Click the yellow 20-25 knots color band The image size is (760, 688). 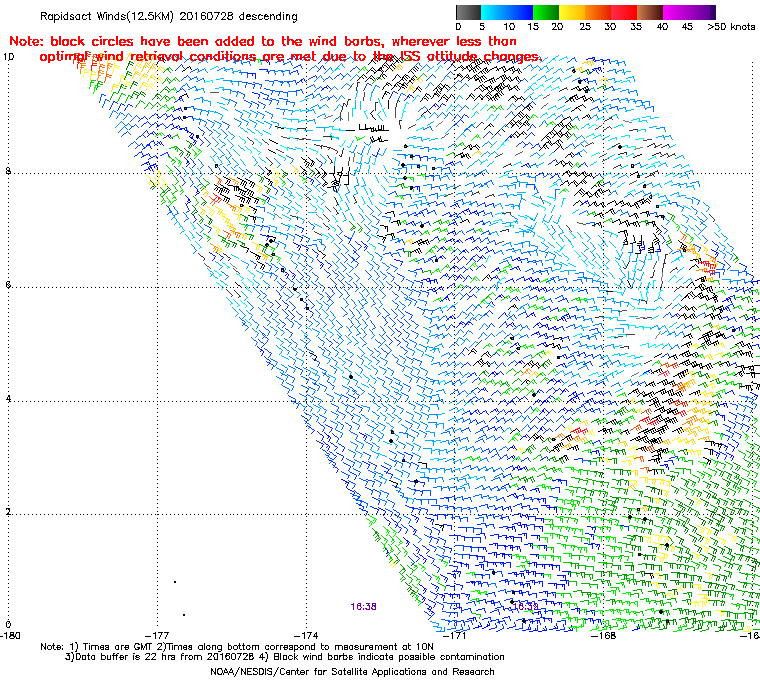point(572,13)
